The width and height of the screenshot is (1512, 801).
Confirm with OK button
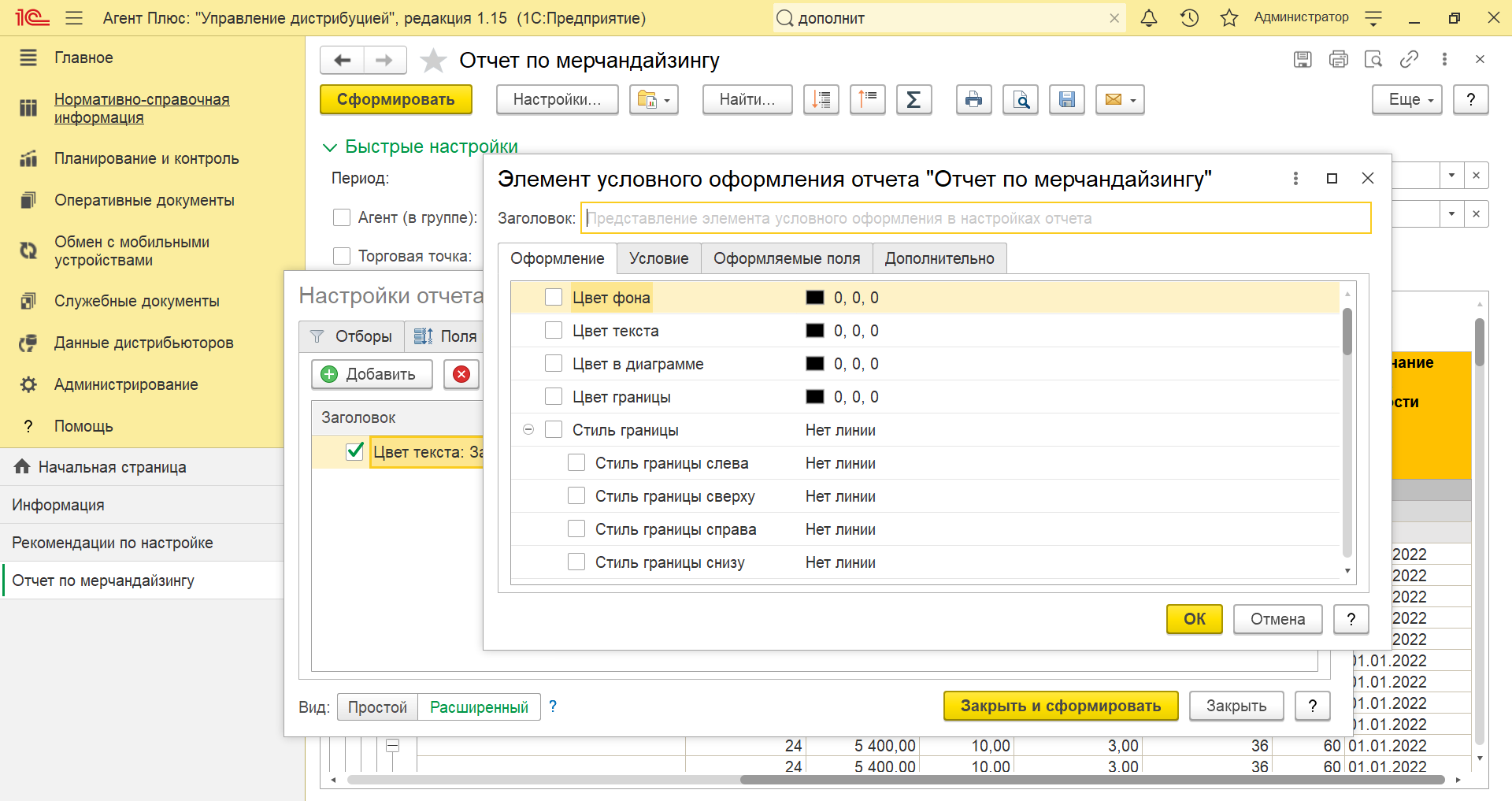pos(1195,619)
